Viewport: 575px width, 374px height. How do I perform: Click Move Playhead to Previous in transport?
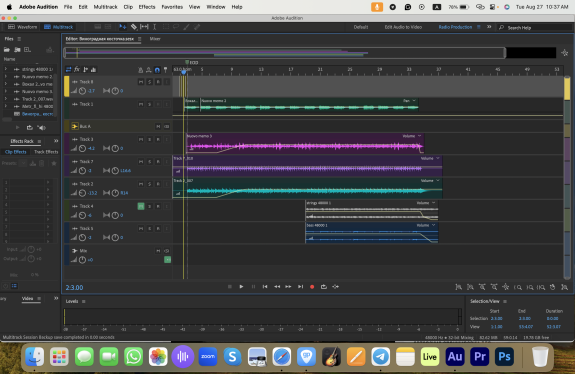[x=265, y=287]
